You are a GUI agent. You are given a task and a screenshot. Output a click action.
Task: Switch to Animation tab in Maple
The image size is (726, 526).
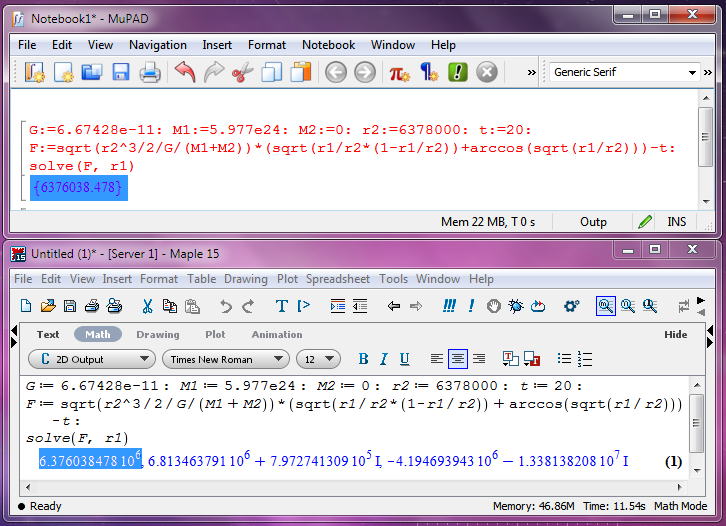click(x=277, y=334)
